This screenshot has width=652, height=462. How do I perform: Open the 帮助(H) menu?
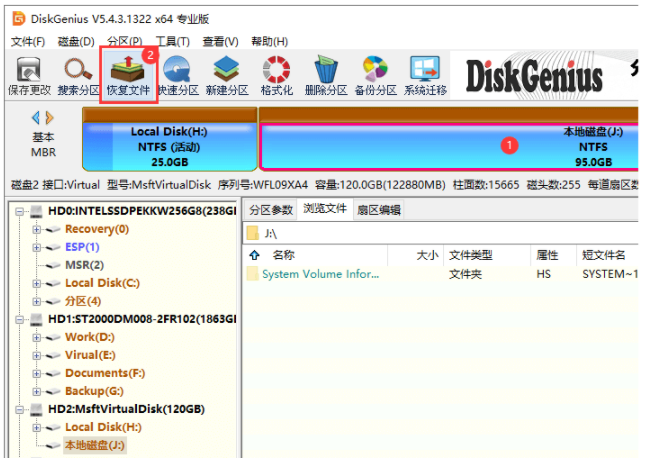(269, 42)
